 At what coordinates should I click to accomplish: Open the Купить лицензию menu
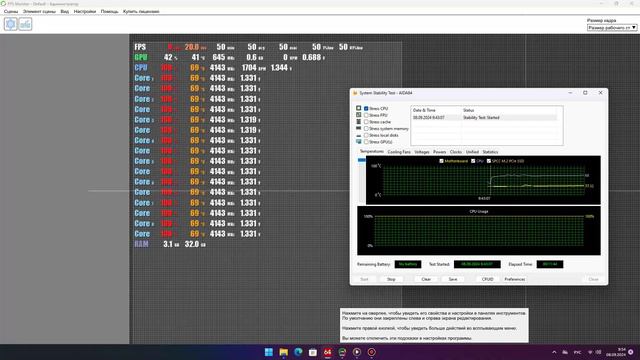[x=141, y=11]
